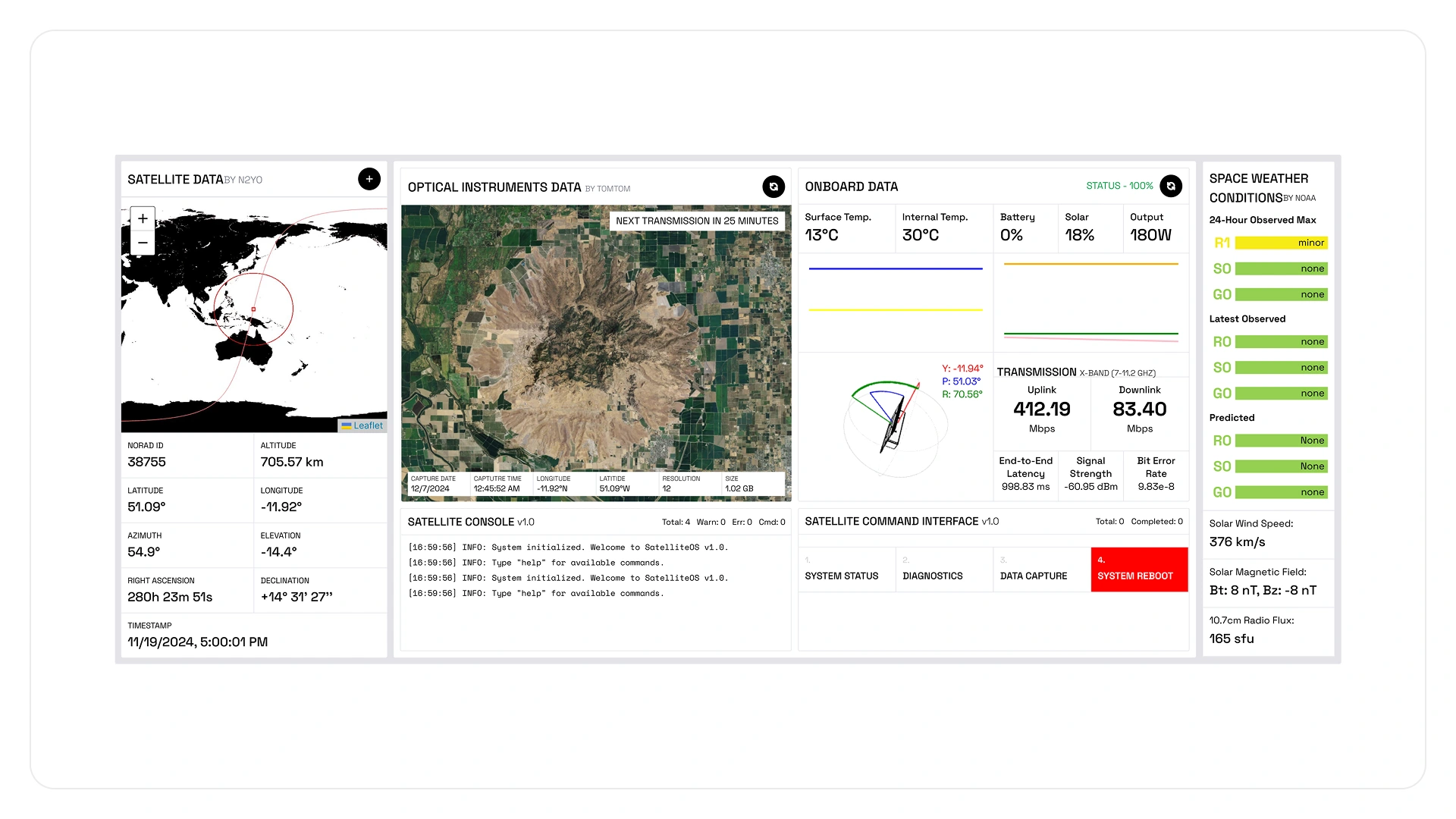Image resolution: width=1456 pixels, height=819 pixels.
Task: Click the yellow R1 minor scale bar
Action: click(1281, 243)
